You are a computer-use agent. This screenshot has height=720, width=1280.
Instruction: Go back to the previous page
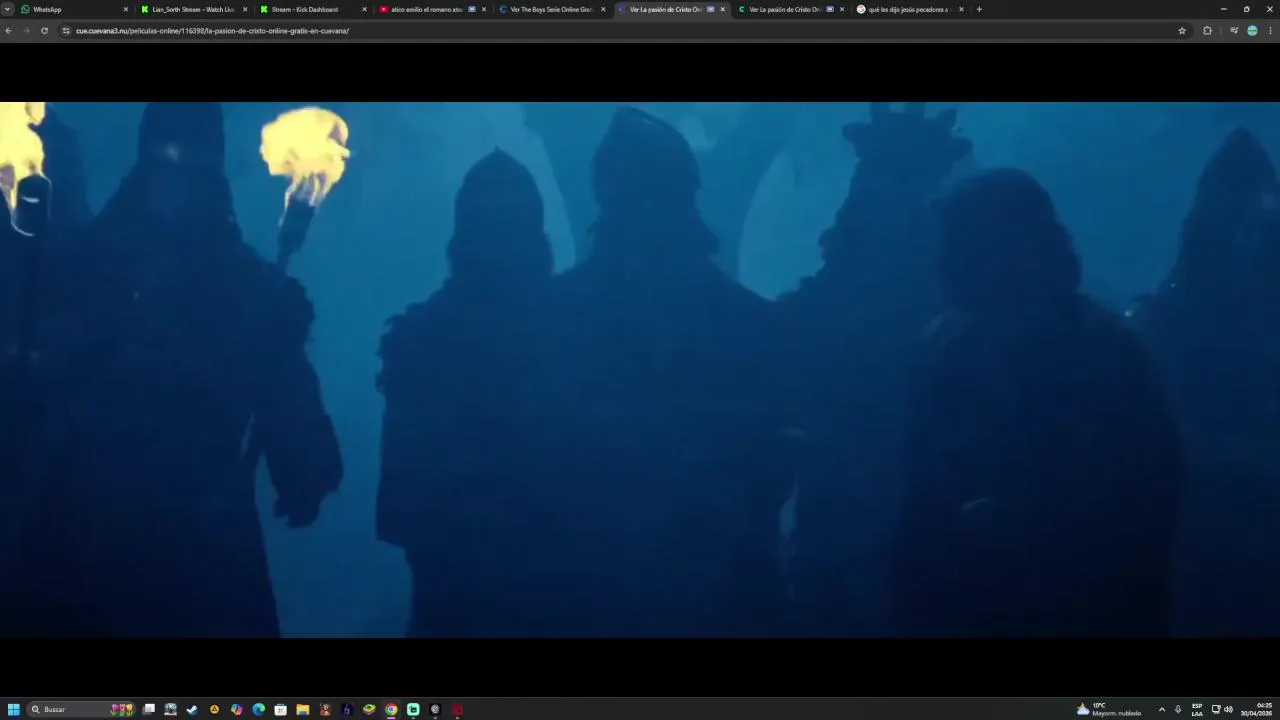8,31
